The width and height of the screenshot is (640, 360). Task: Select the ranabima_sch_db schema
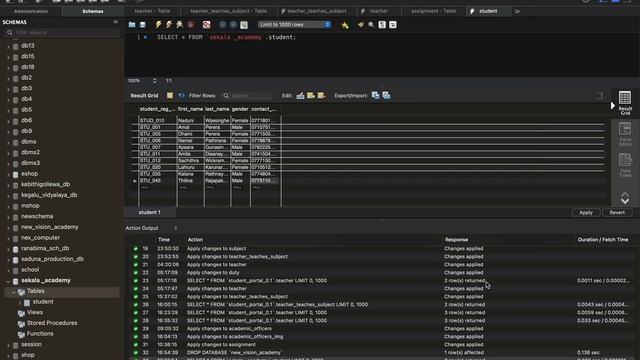tap(45, 249)
